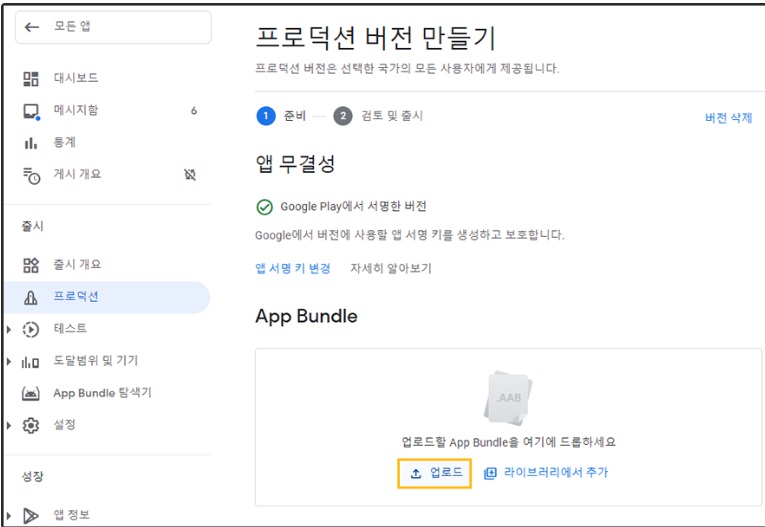Click 앱 서명 키 변경 link
The height and width of the screenshot is (527, 765).
(x=293, y=268)
